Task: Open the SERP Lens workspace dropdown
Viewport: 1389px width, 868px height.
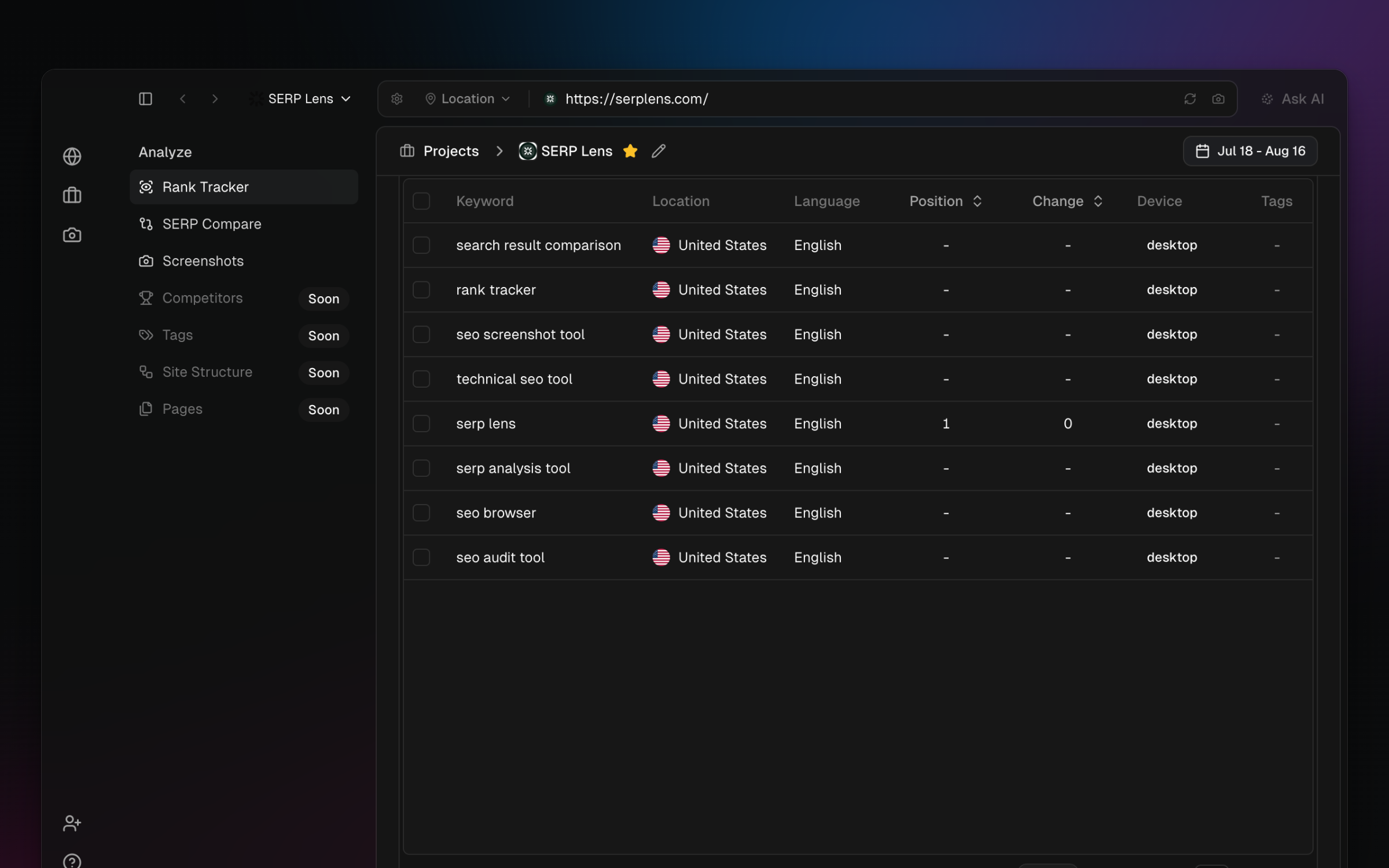Action: click(x=300, y=99)
